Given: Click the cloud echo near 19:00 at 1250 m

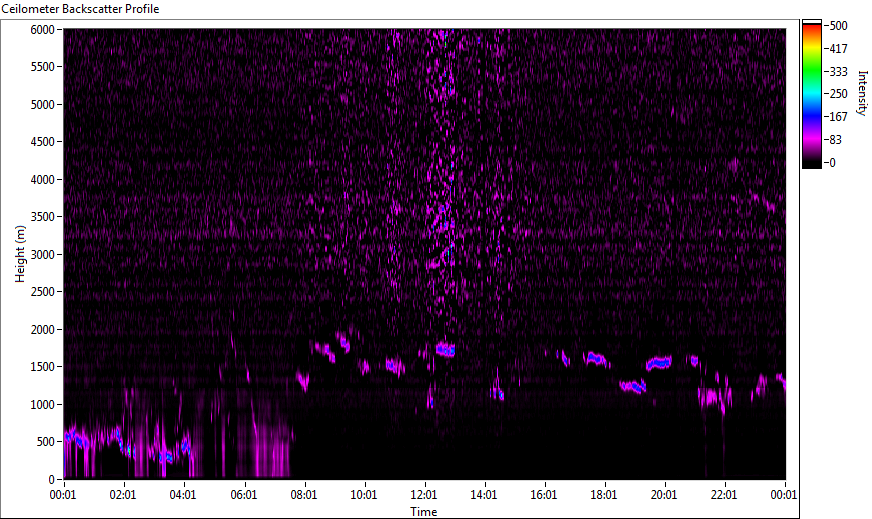Looking at the screenshot, I should [633, 386].
